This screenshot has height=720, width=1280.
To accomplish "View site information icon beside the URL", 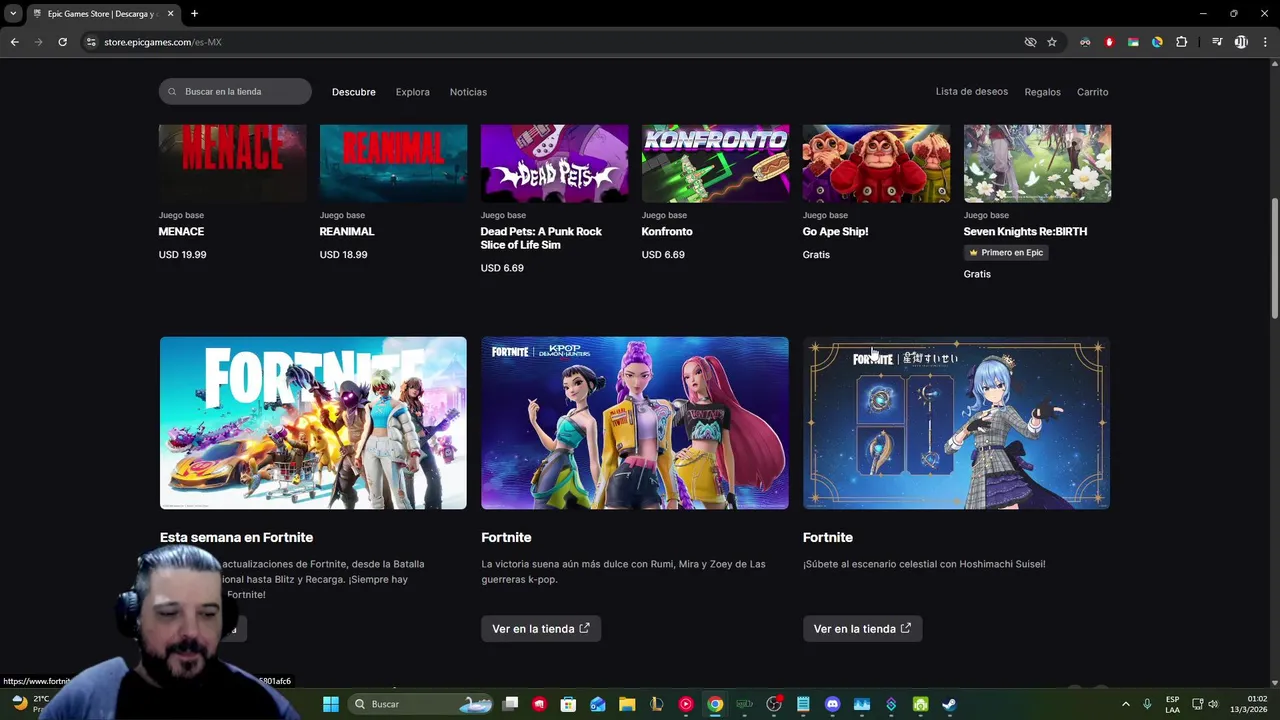I will coord(91,42).
